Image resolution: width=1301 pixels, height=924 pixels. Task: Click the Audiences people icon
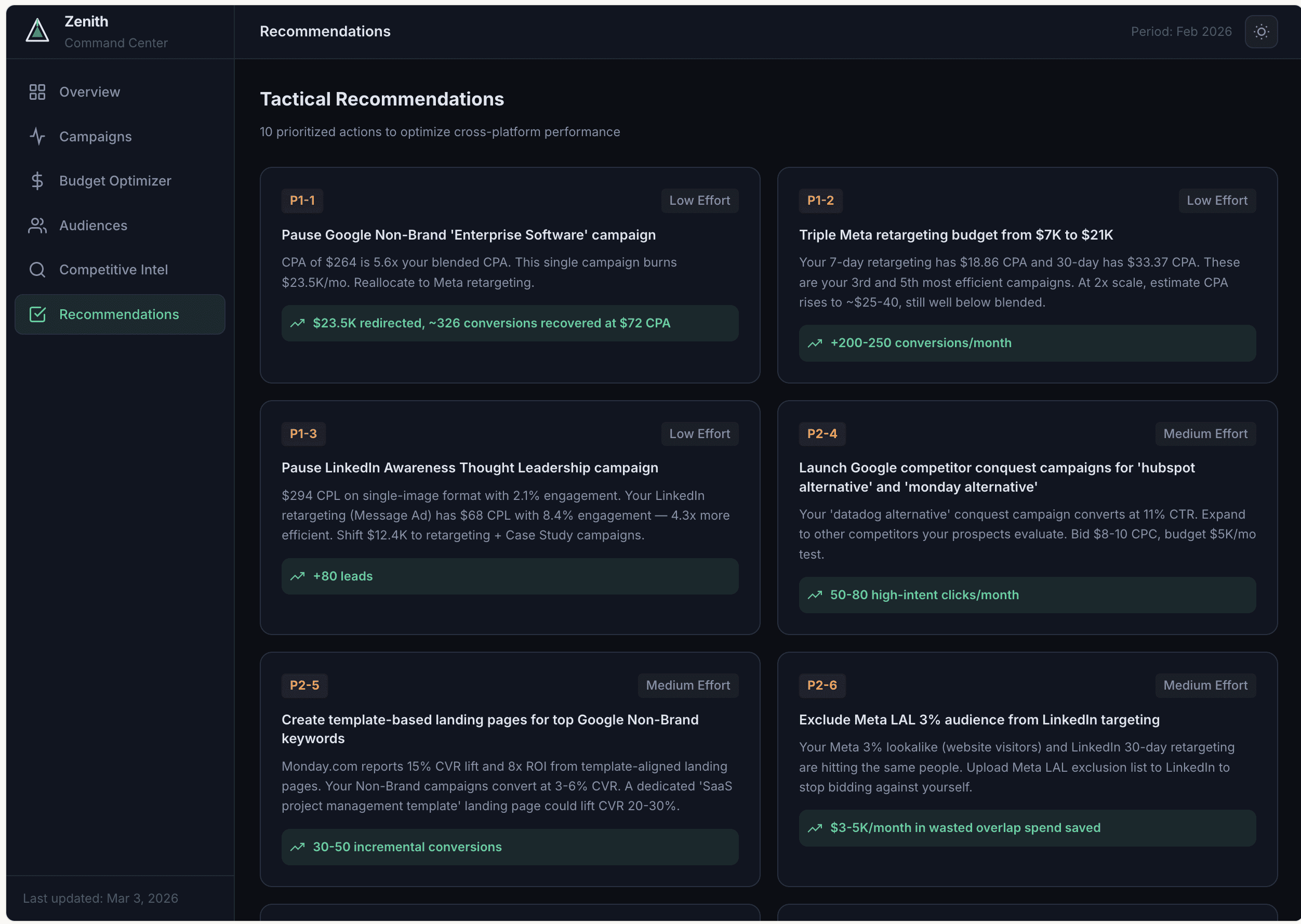point(37,226)
